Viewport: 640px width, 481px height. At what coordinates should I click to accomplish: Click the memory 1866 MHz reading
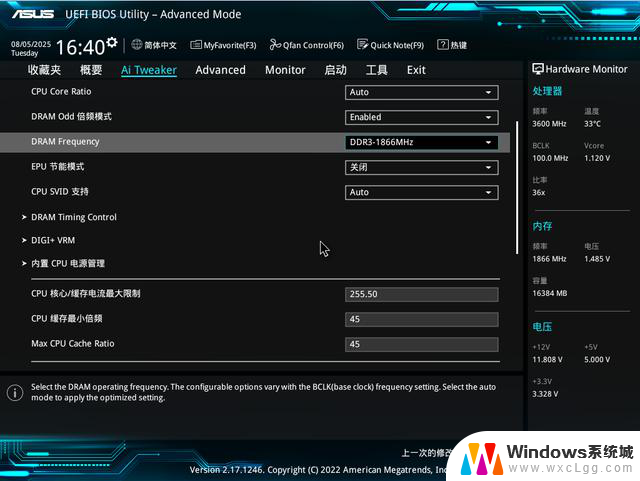549,259
